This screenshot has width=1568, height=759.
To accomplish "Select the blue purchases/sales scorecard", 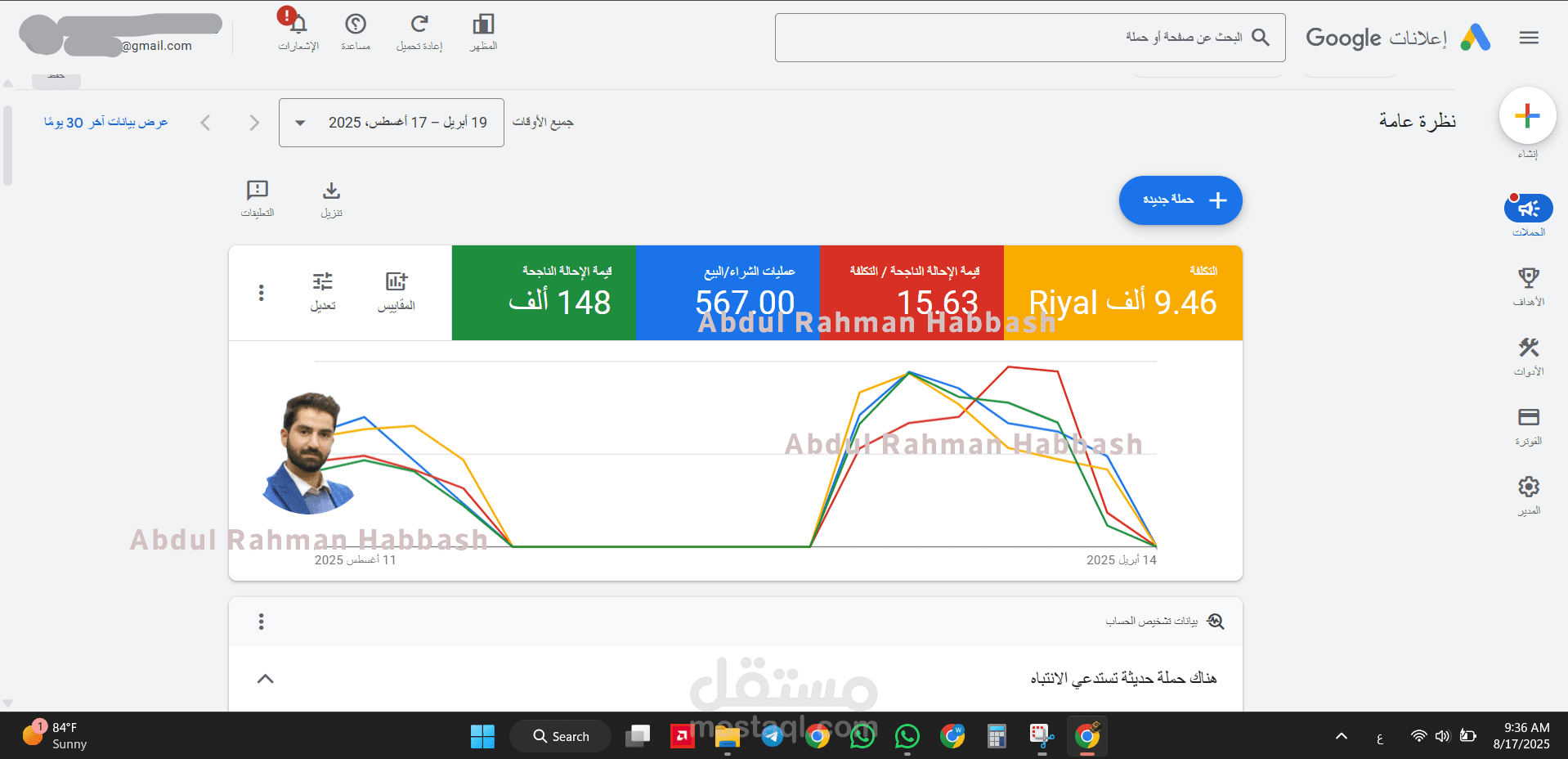I will (728, 293).
